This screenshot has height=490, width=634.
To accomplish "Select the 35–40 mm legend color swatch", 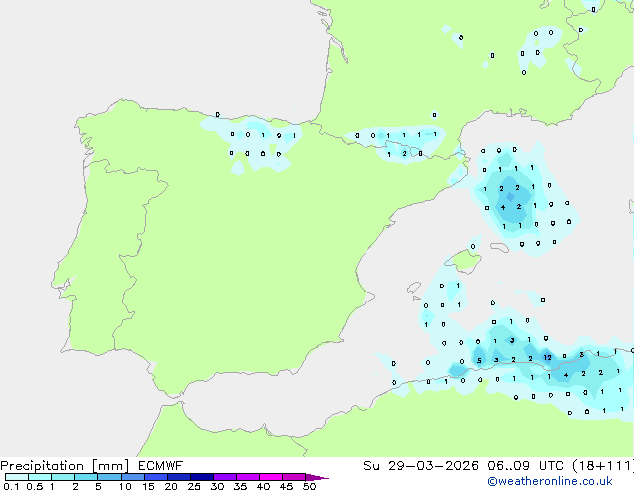I will (x=248, y=477).
